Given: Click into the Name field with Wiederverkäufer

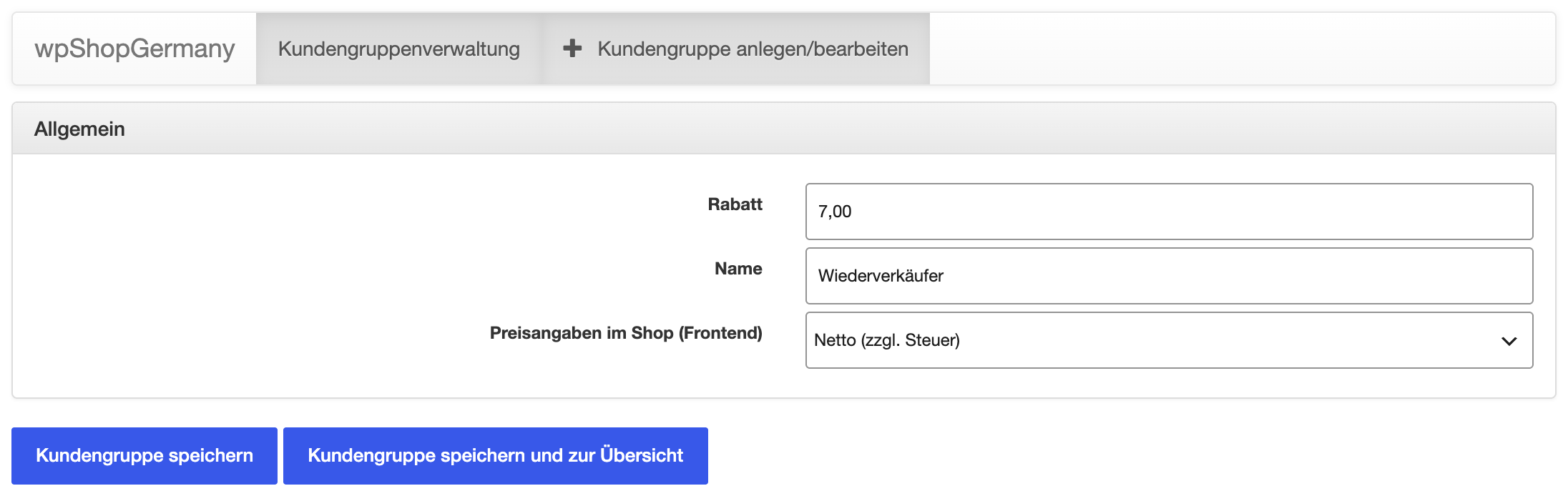Looking at the screenshot, I should tap(1169, 276).
